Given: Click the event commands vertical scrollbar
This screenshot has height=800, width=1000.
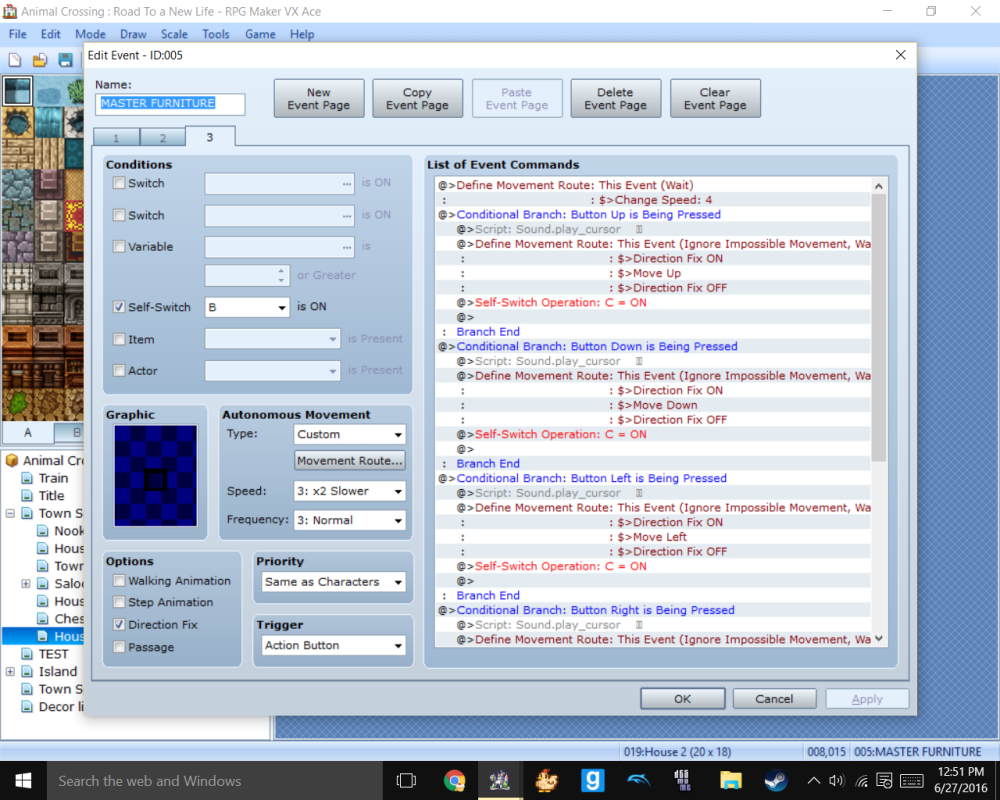Looking at the screenshot, I should pyautogui.click(x=879, y=327).
